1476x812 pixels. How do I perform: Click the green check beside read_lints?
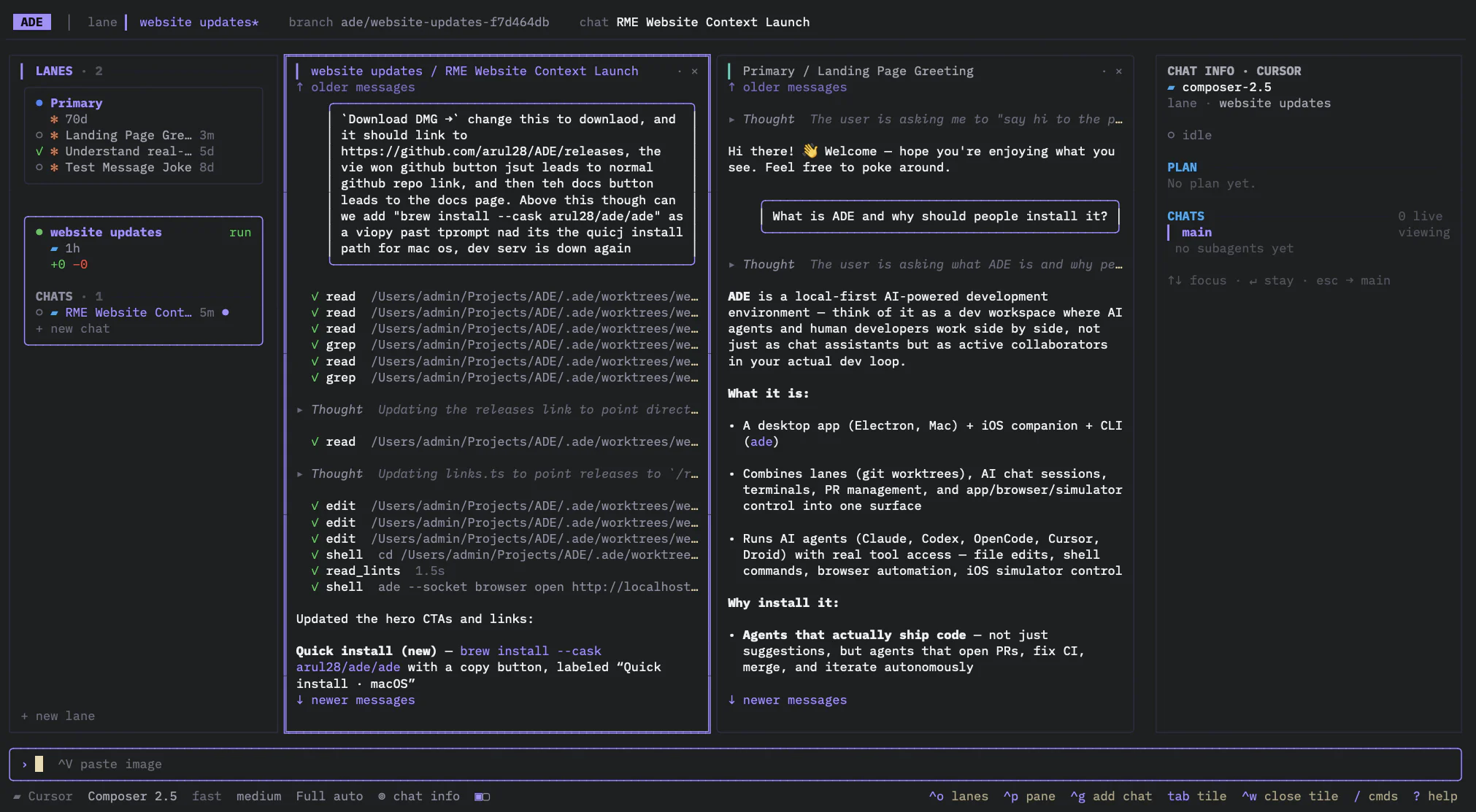pyautogui.click(x=315, y=571)
